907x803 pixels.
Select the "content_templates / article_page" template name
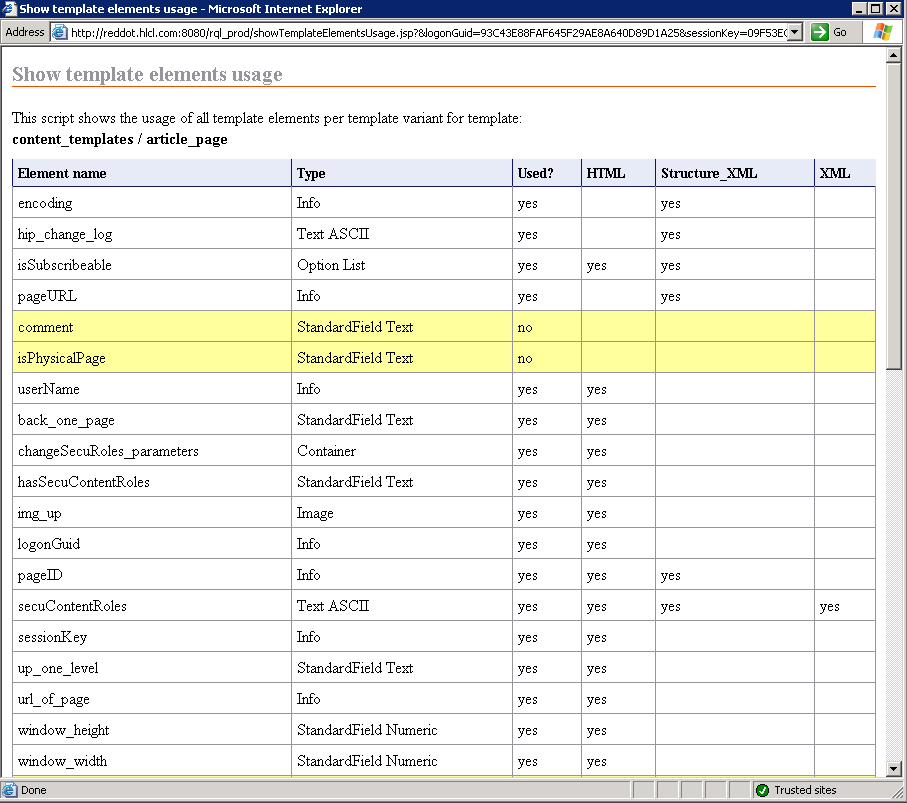click(120, 139)
